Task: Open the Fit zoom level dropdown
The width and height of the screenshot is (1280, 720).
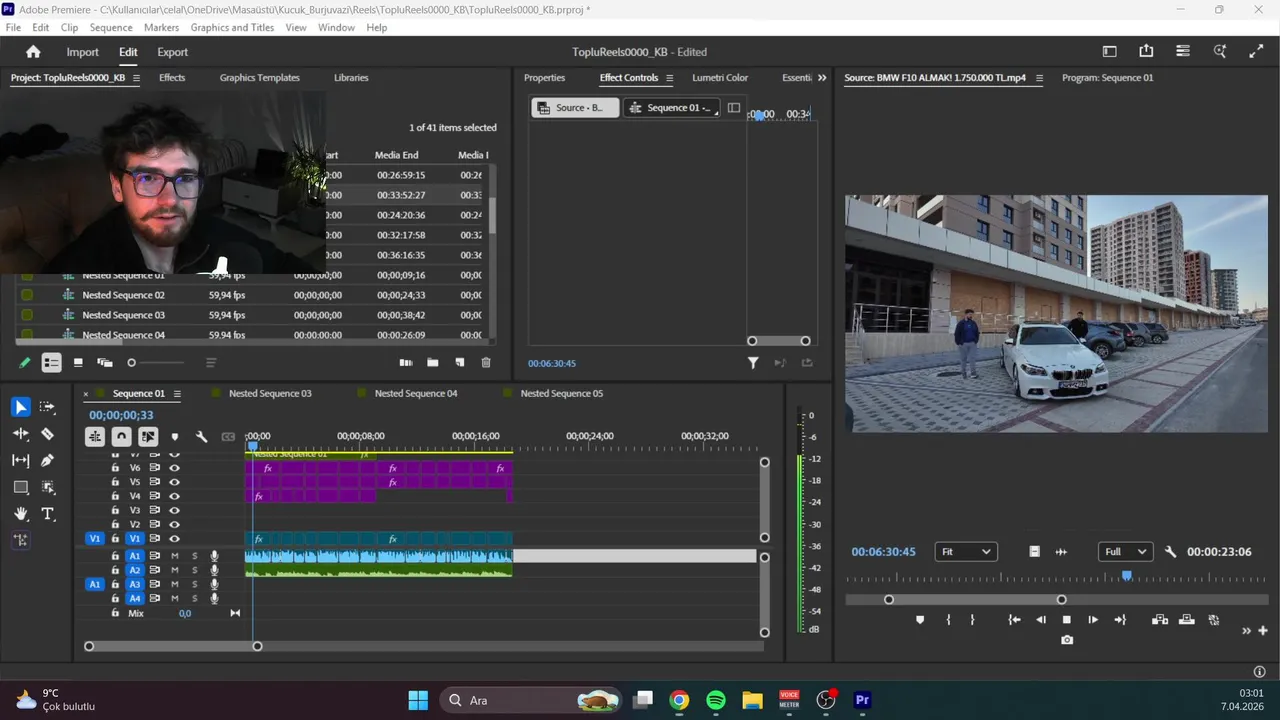Action: pos(966,552)
